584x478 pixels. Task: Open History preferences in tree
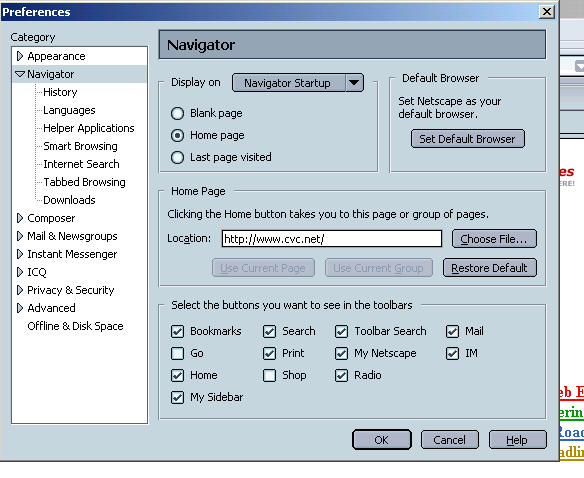(60, 92)
